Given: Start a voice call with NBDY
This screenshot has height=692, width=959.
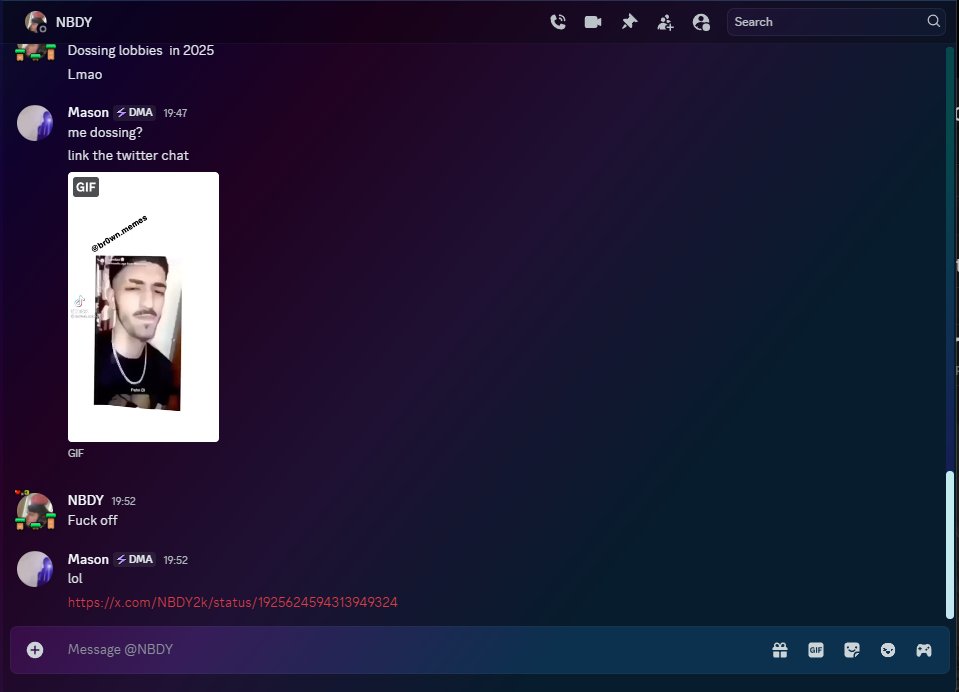Looking at the screenshot, I should pyautogui.click(x=558, y=21).
